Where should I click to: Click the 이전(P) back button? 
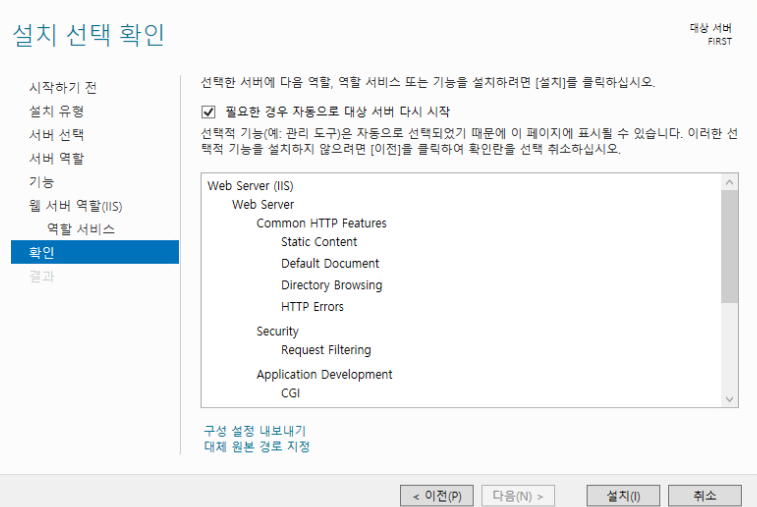click(x=437, y=496)
